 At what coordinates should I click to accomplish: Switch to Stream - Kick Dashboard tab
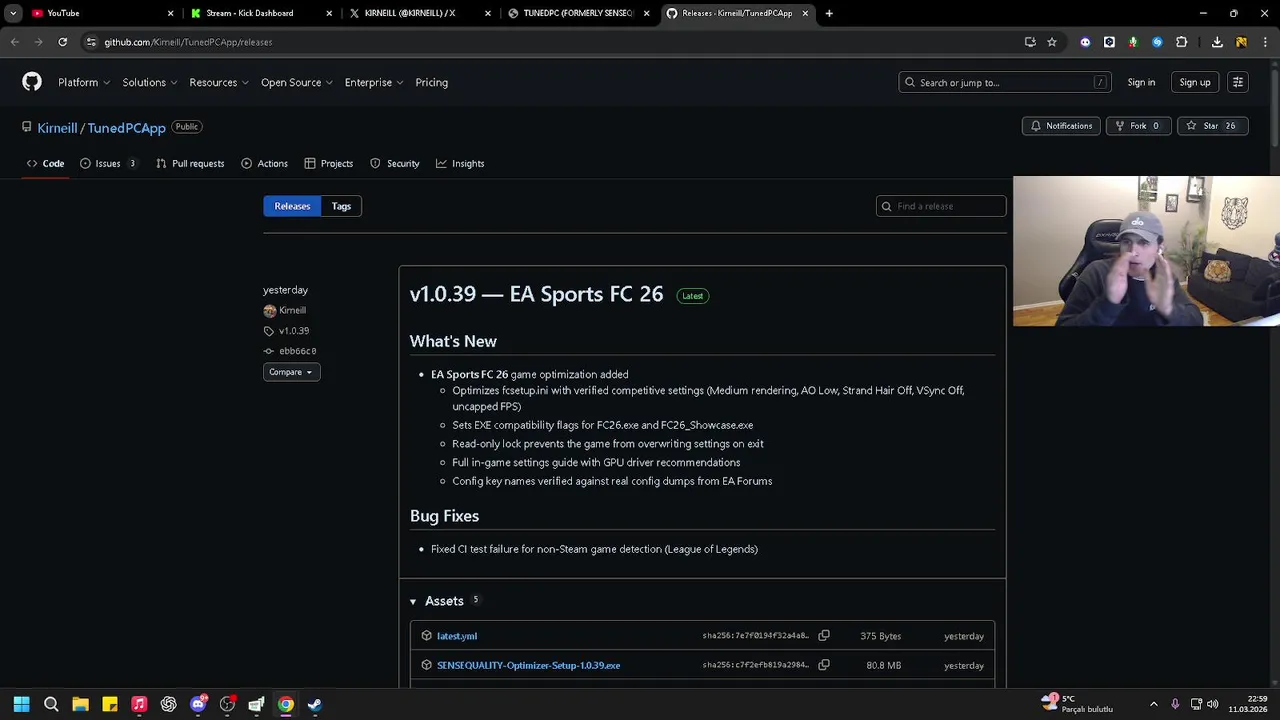pos(260,13)
